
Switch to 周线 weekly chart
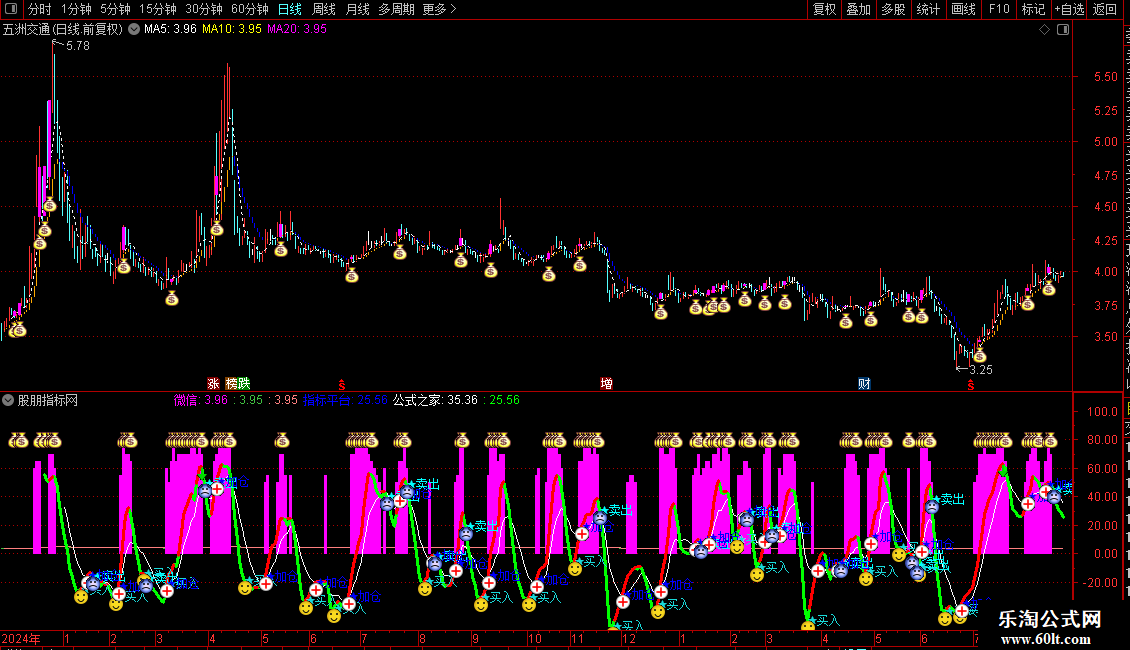tap(324, 9)
